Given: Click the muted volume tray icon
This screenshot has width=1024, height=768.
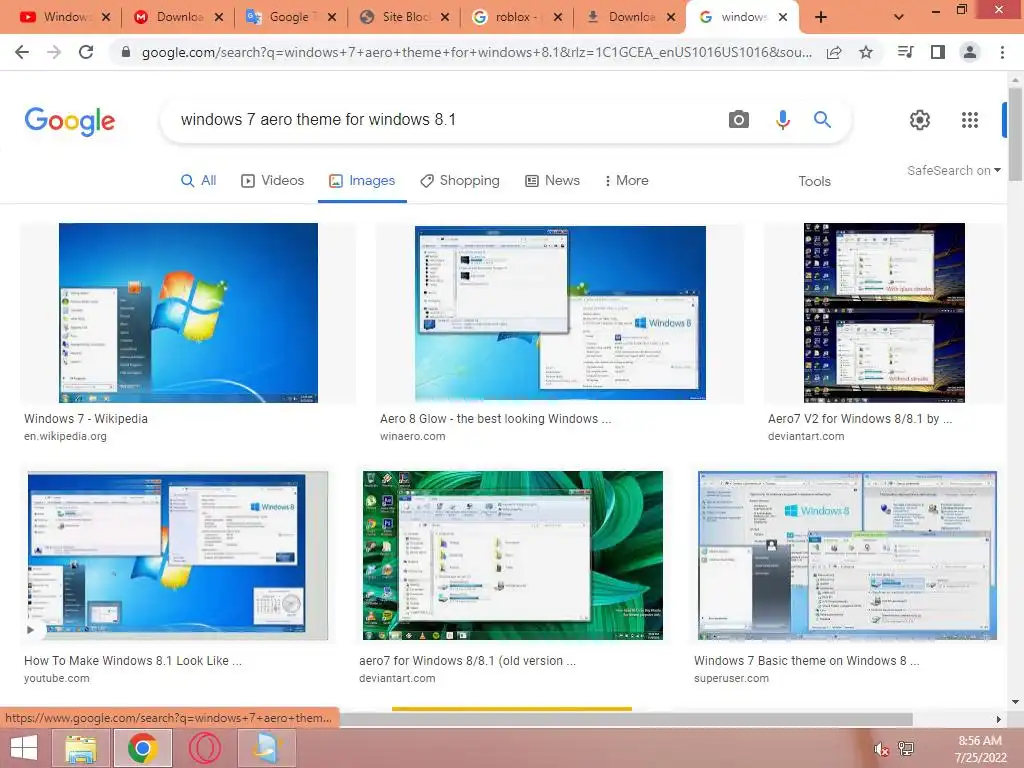Looking at the screenshot, I should (x=880, y=750).
